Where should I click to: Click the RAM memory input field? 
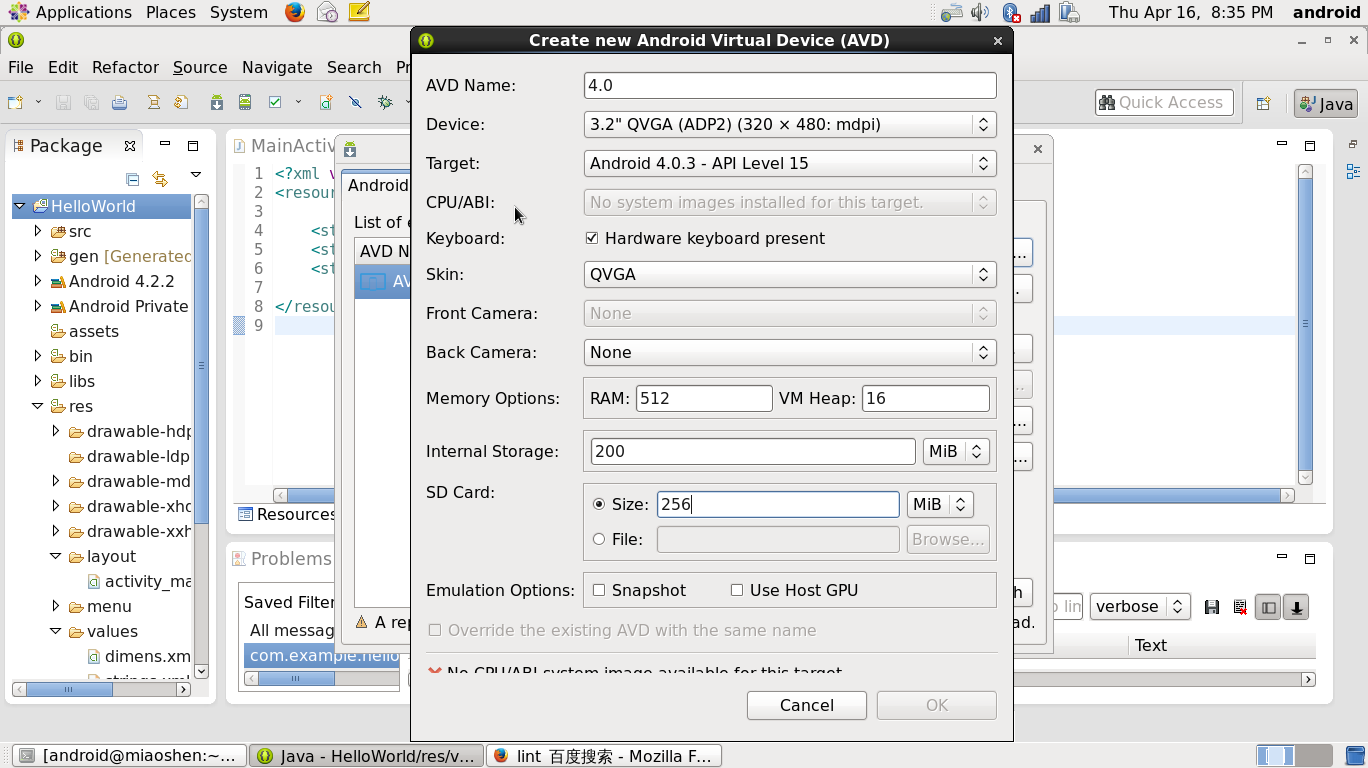(704, 398)
